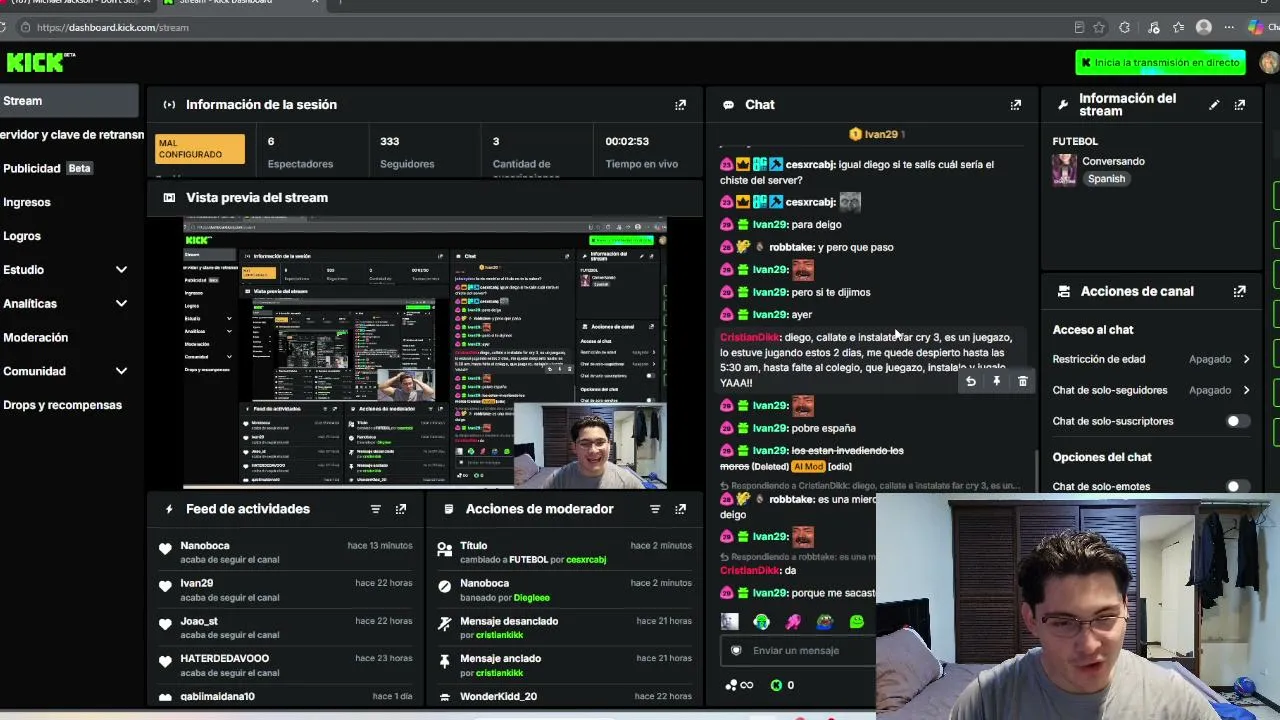
Task: Bookmark this page with the star icon
Action: tap(1099, 27)
